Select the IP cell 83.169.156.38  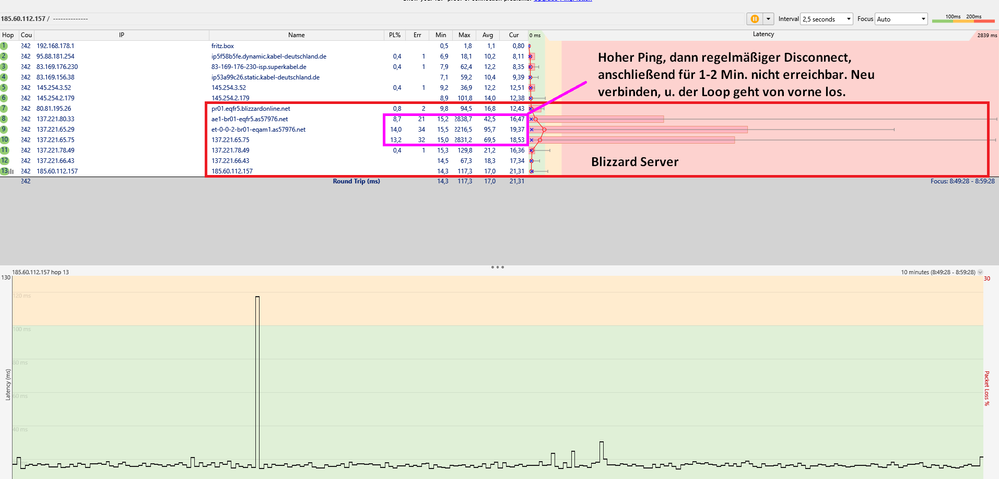pos(55,77)
